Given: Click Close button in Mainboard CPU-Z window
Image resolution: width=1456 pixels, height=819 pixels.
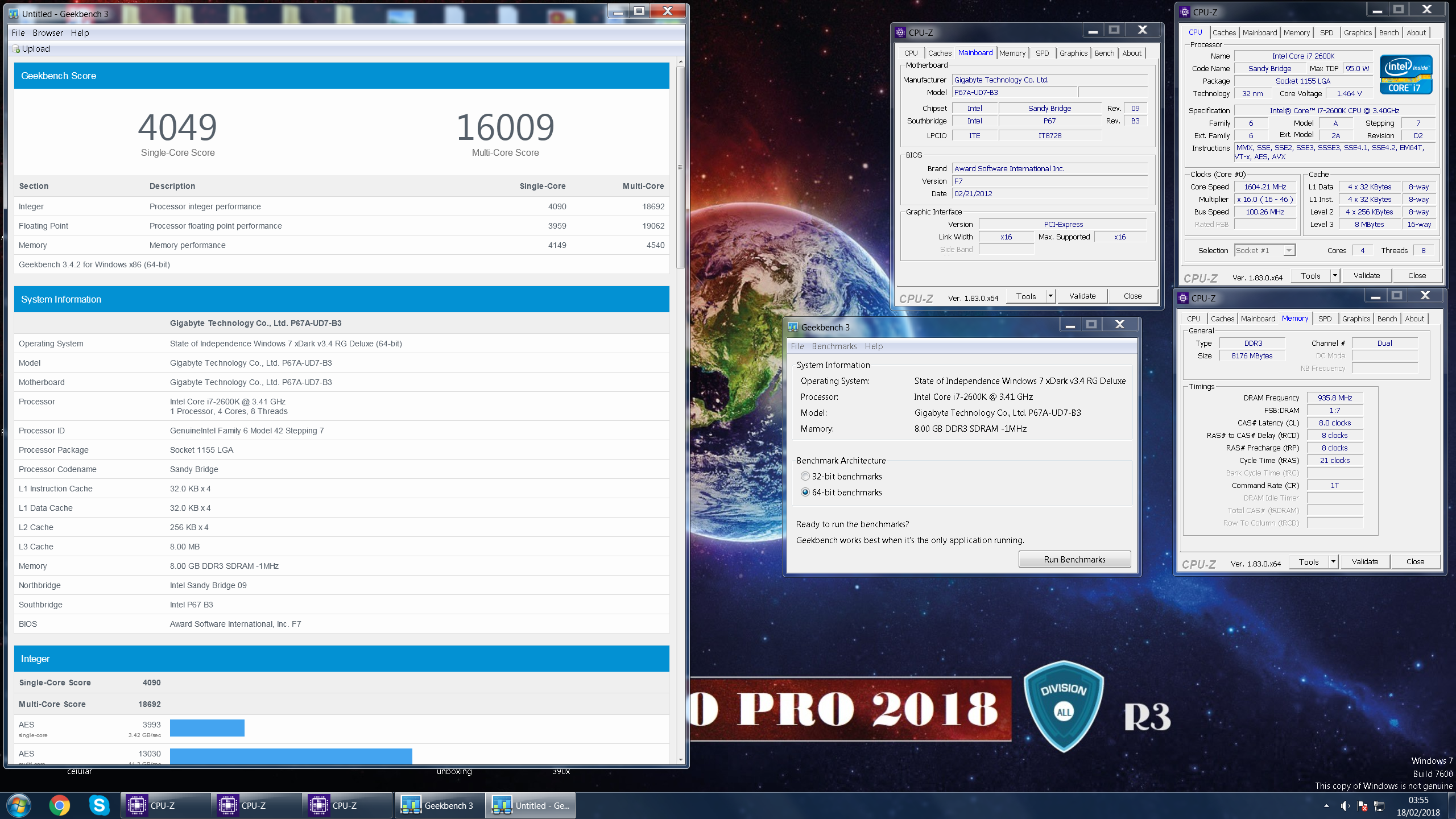Looking at the screenshot, I should [x=1132, y=296].
